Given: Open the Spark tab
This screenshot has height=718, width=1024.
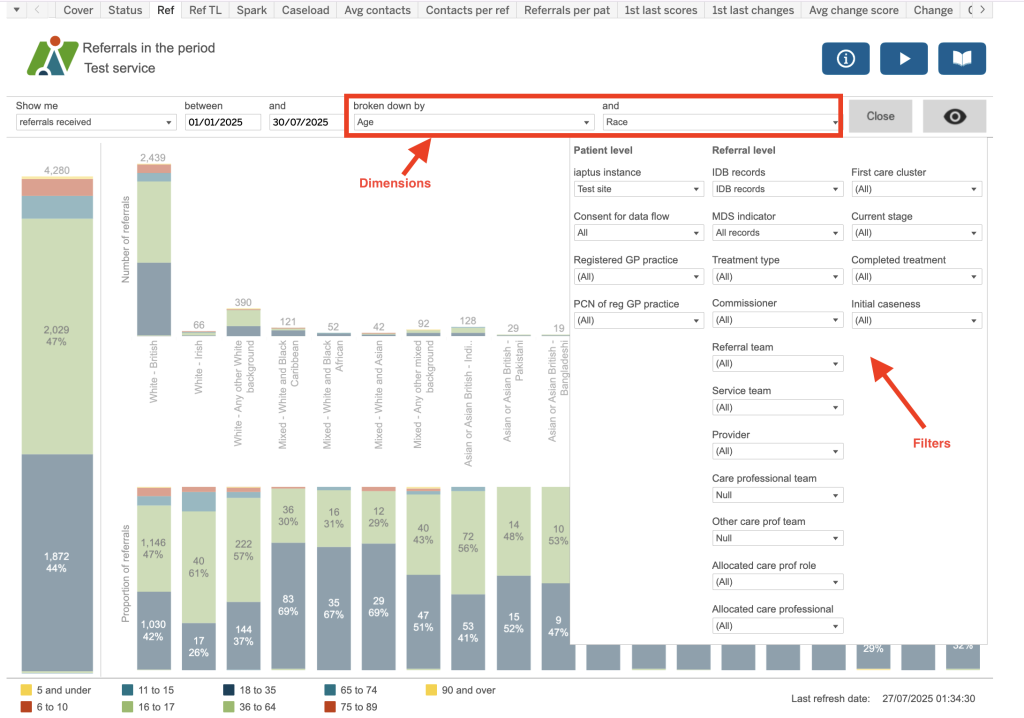Looking at the screenshot, I should pos(252,10).
